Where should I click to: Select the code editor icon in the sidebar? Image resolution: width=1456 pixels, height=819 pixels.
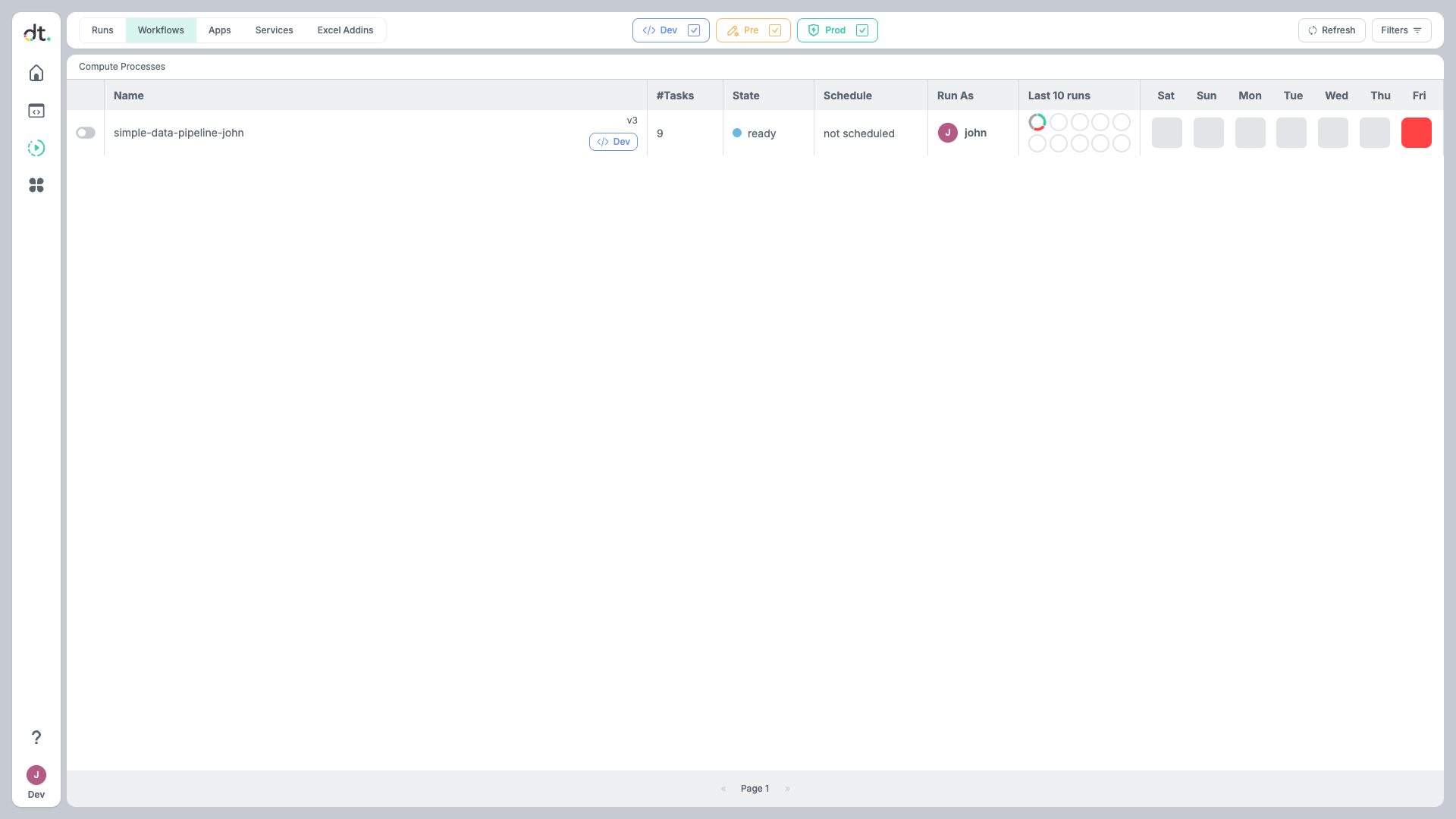(36, 111)
